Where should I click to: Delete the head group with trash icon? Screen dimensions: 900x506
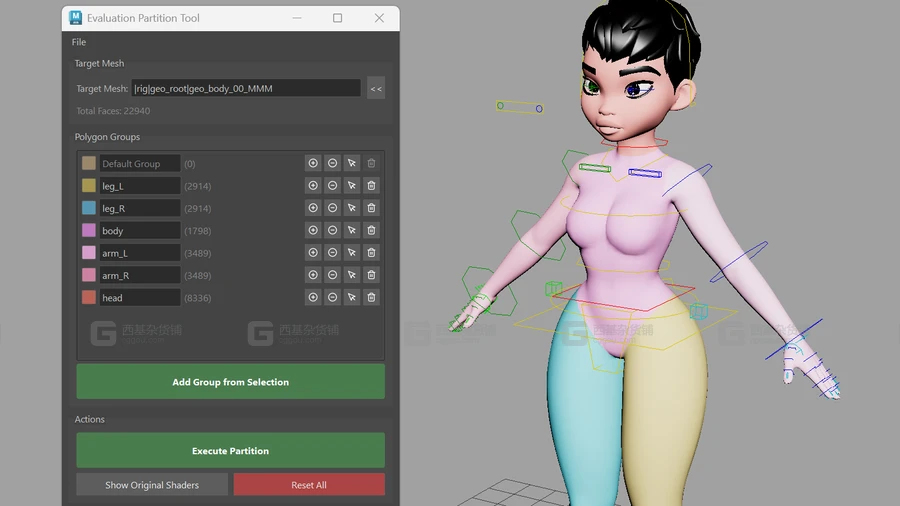371,298
